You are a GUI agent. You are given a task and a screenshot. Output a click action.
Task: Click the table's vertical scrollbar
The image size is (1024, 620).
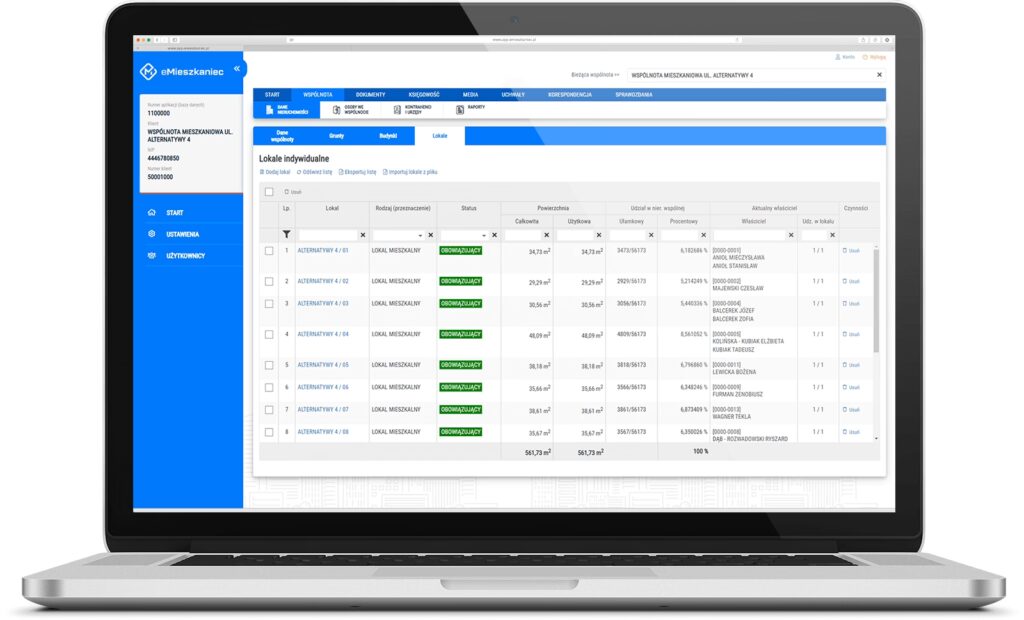pyautogui.click(x=876, y=300)
